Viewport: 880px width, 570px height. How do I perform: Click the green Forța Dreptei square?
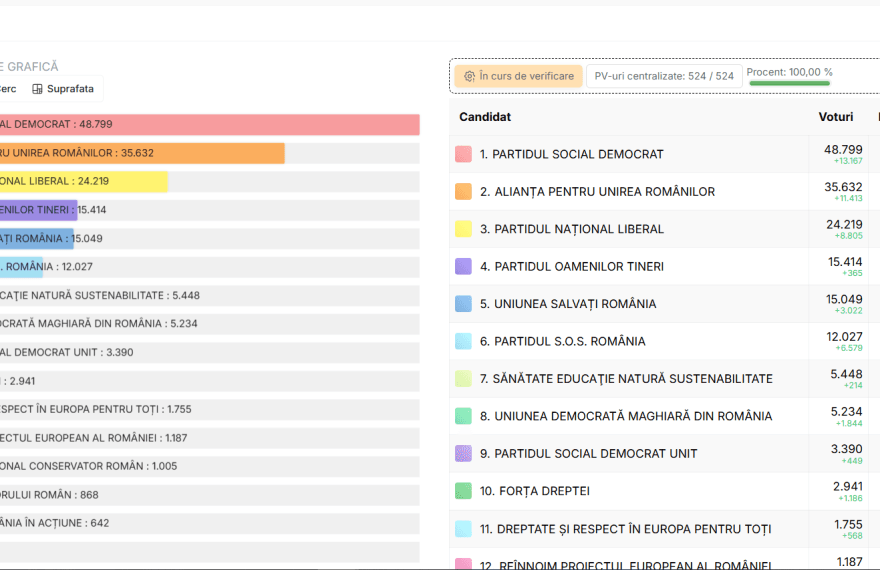coord(463,491)
